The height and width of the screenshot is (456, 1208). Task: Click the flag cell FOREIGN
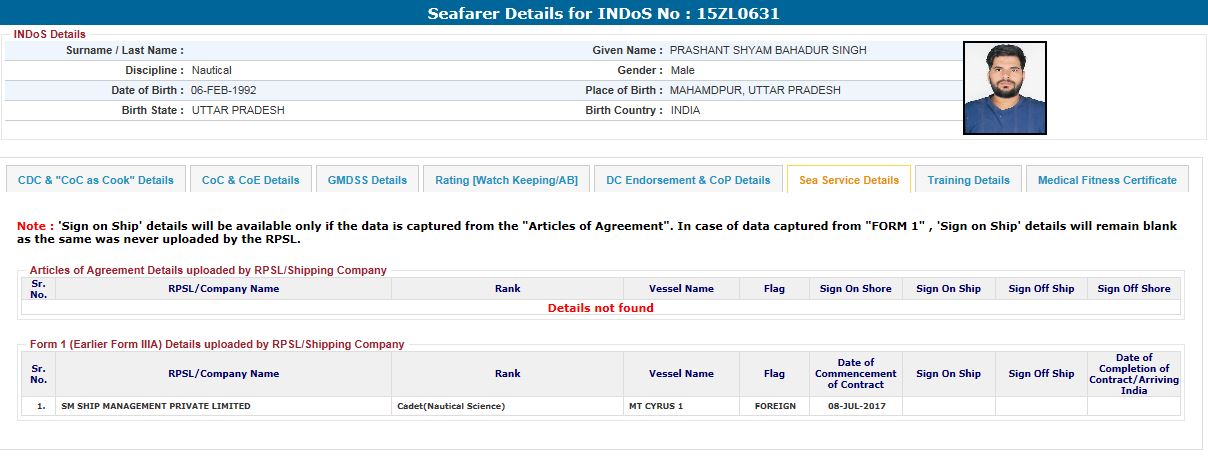coord(774,406)
